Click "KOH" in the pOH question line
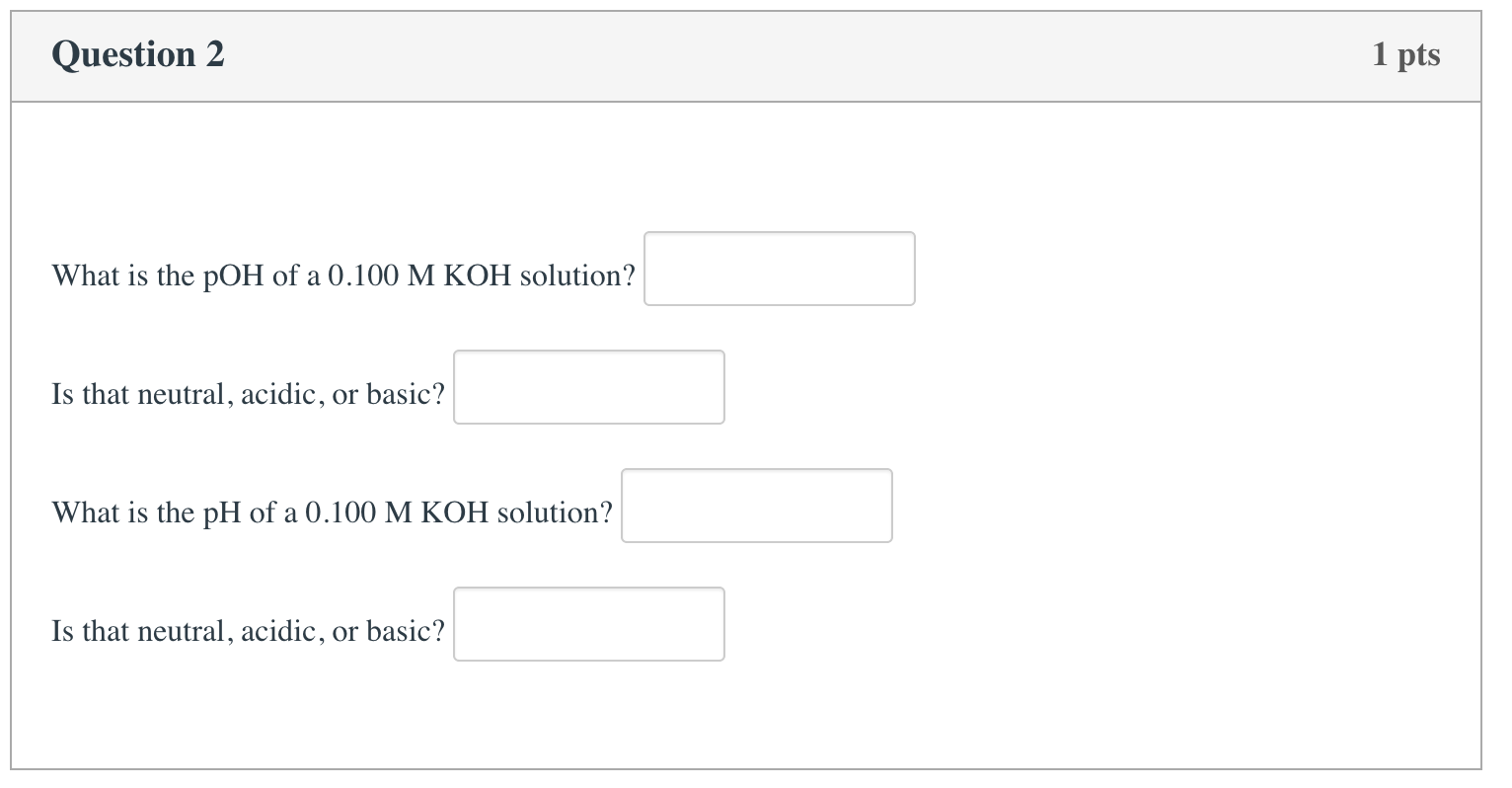Image resolution: width=1512 pixels, height=788 pixels. [478, 276]
